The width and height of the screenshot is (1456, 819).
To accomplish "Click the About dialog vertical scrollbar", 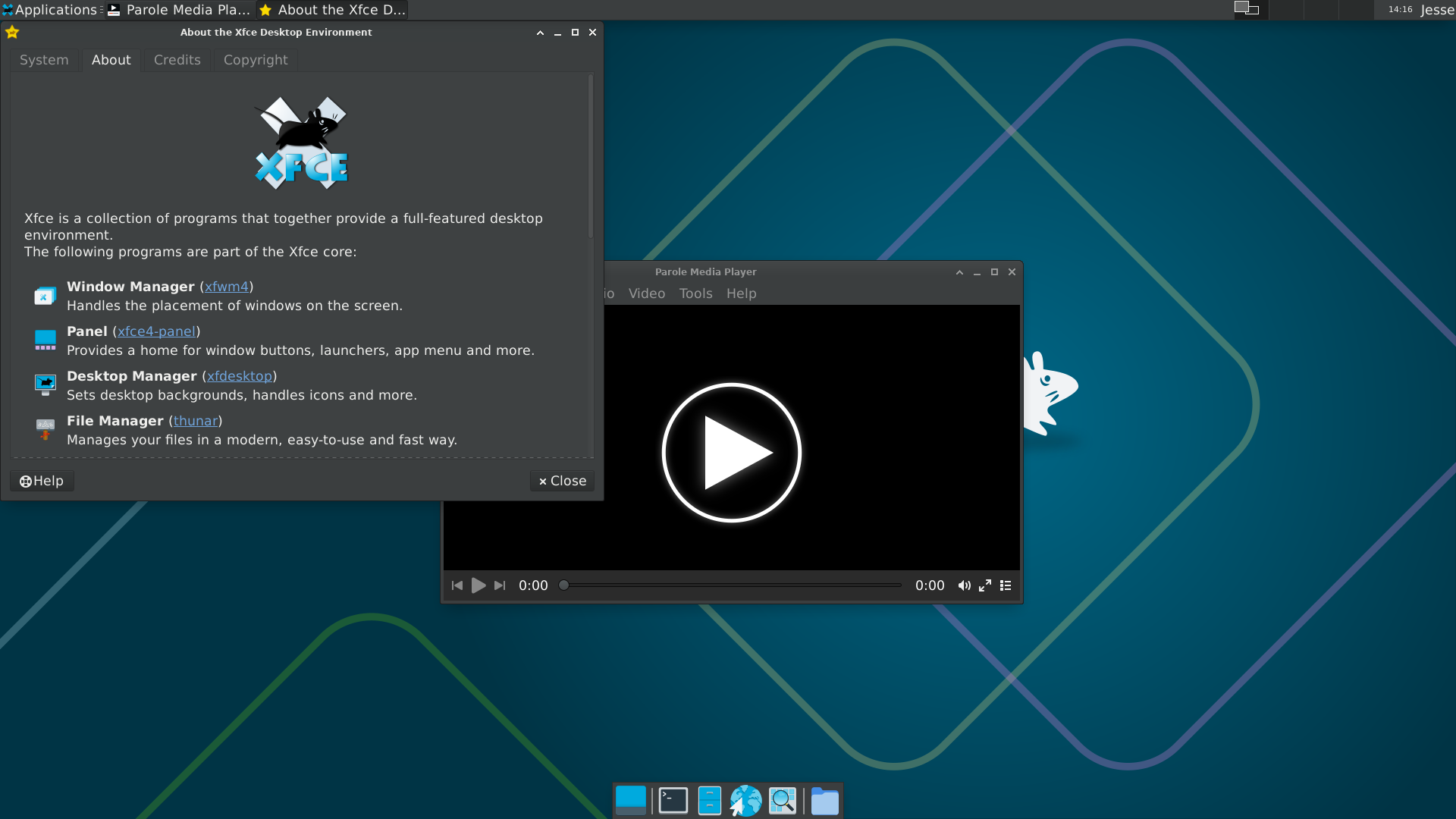I will 591,156.
